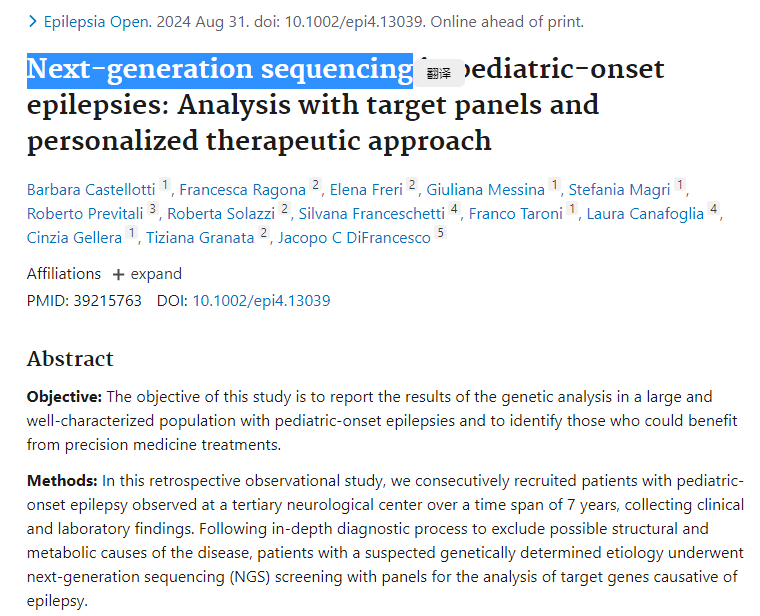Open author Franco Taroni's link

point(516,214)
